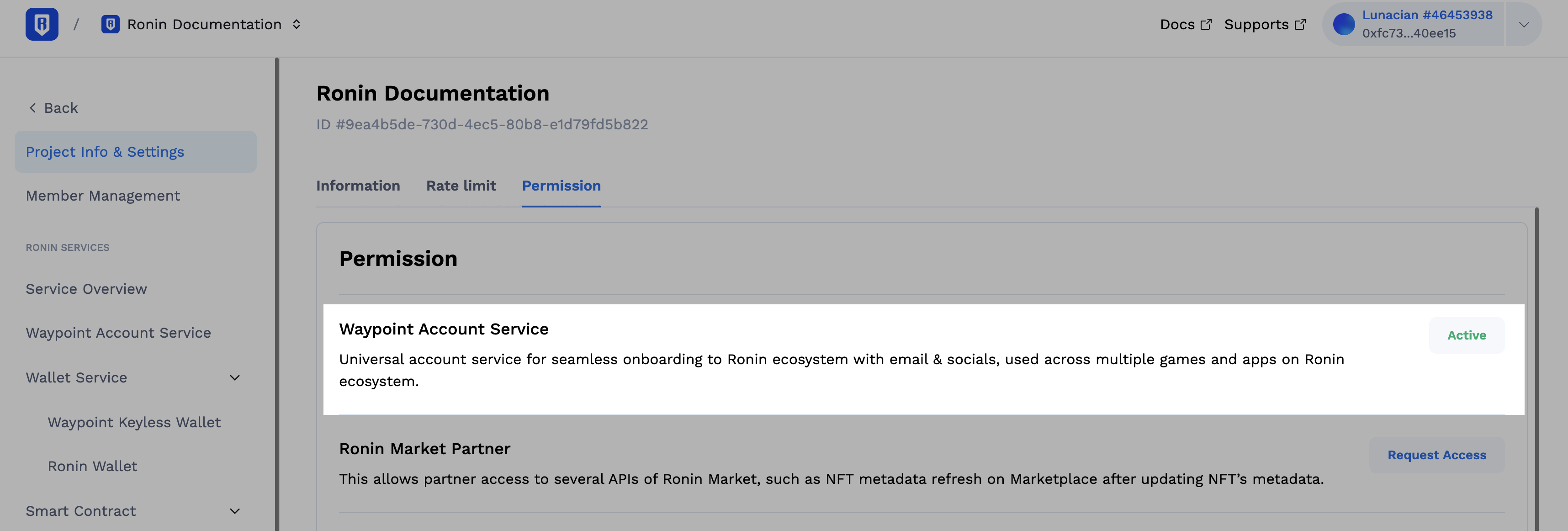Open Waypoint Account Service in sidebar
Screen dimensions: 1568x531
[118, 333]
